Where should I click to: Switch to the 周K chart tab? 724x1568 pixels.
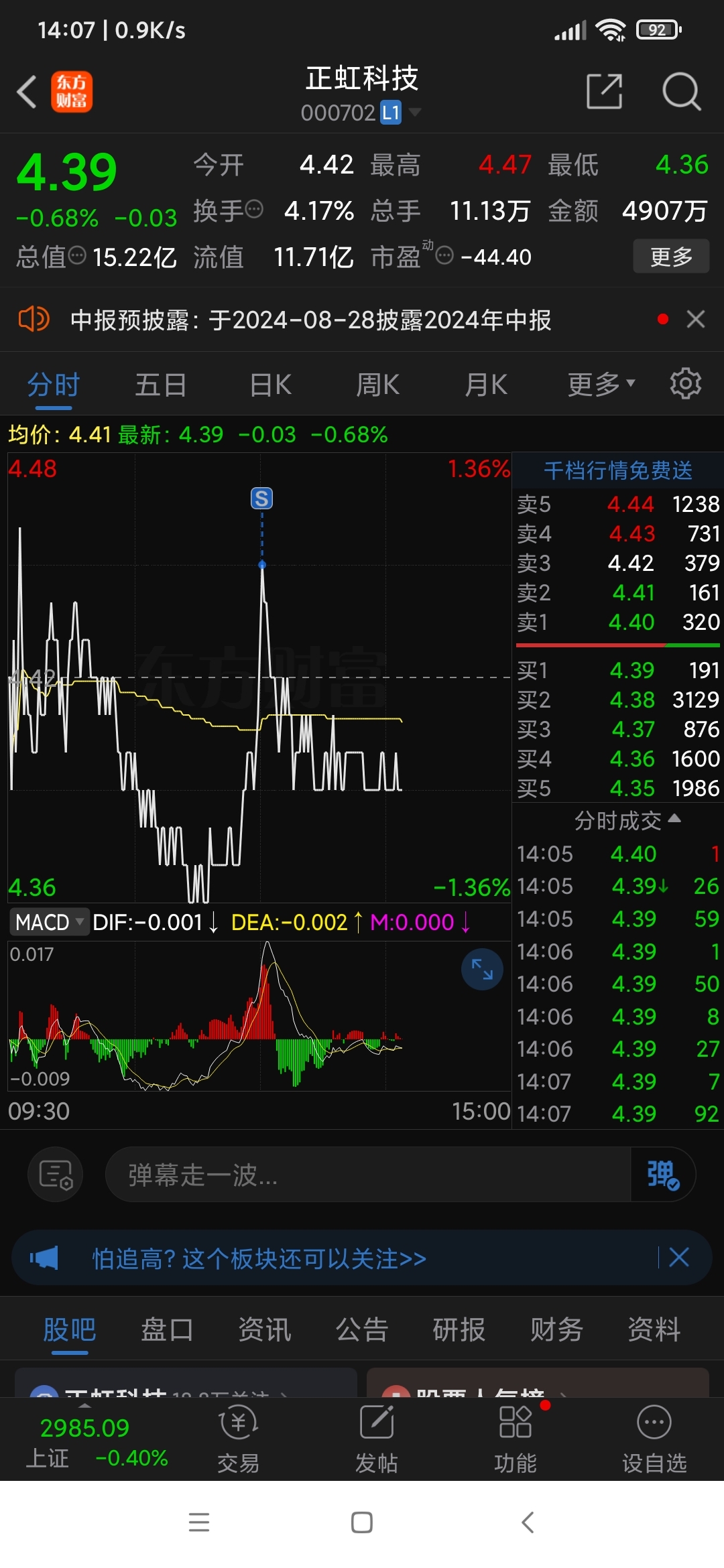(x=377, y=385)
